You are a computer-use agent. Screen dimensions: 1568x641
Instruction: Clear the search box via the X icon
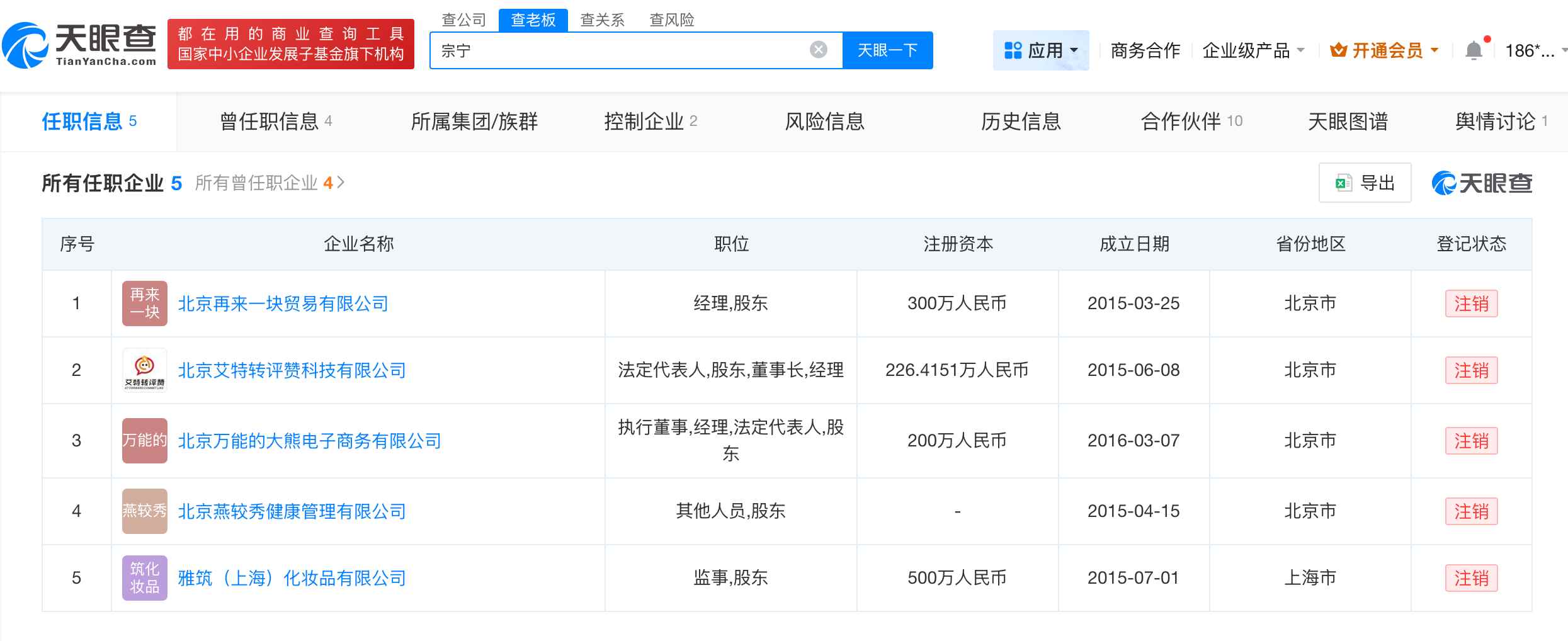tap(817, 49)
